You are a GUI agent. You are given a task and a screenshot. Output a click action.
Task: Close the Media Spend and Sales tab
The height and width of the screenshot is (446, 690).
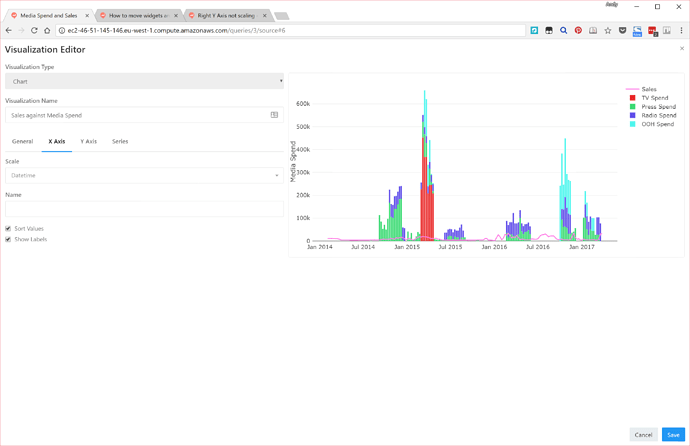coord(87,15)
